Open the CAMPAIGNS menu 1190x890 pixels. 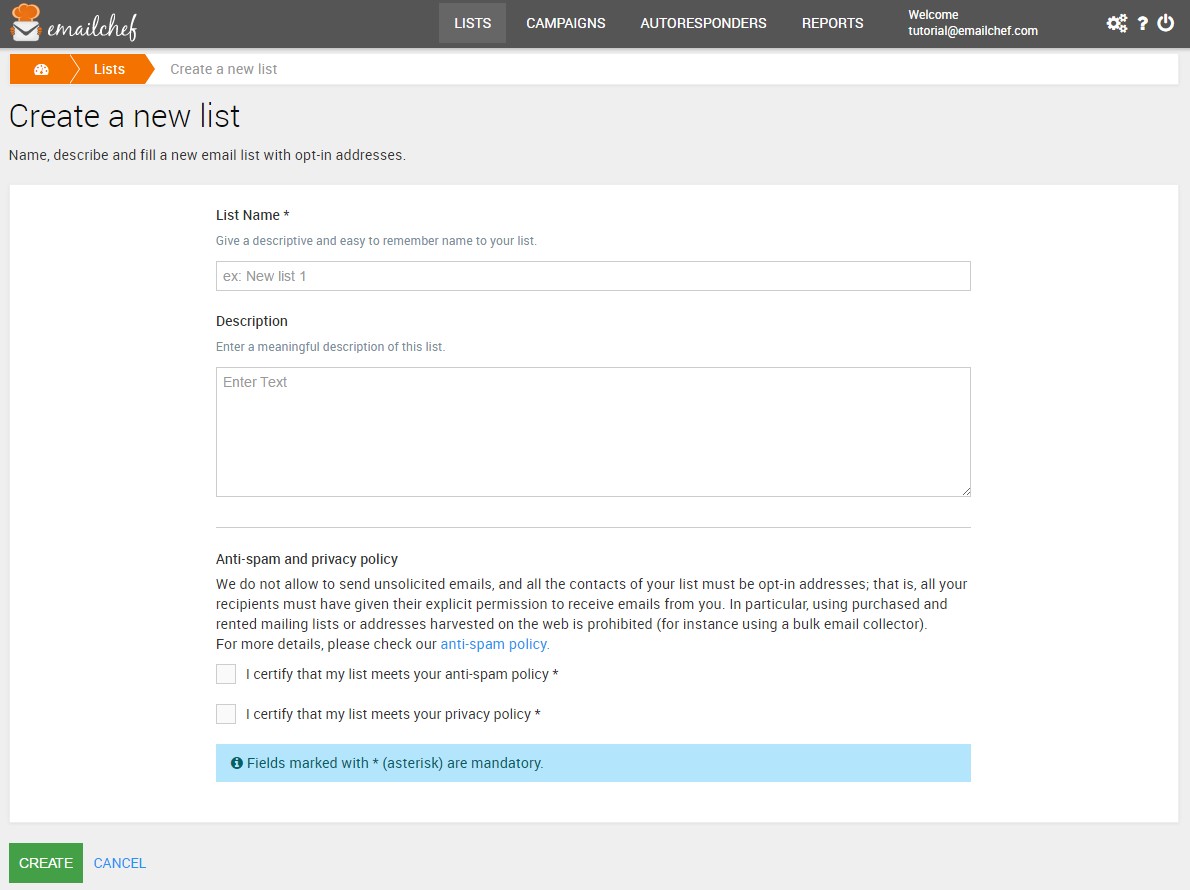pyautogui.click(x=565, y=24)
